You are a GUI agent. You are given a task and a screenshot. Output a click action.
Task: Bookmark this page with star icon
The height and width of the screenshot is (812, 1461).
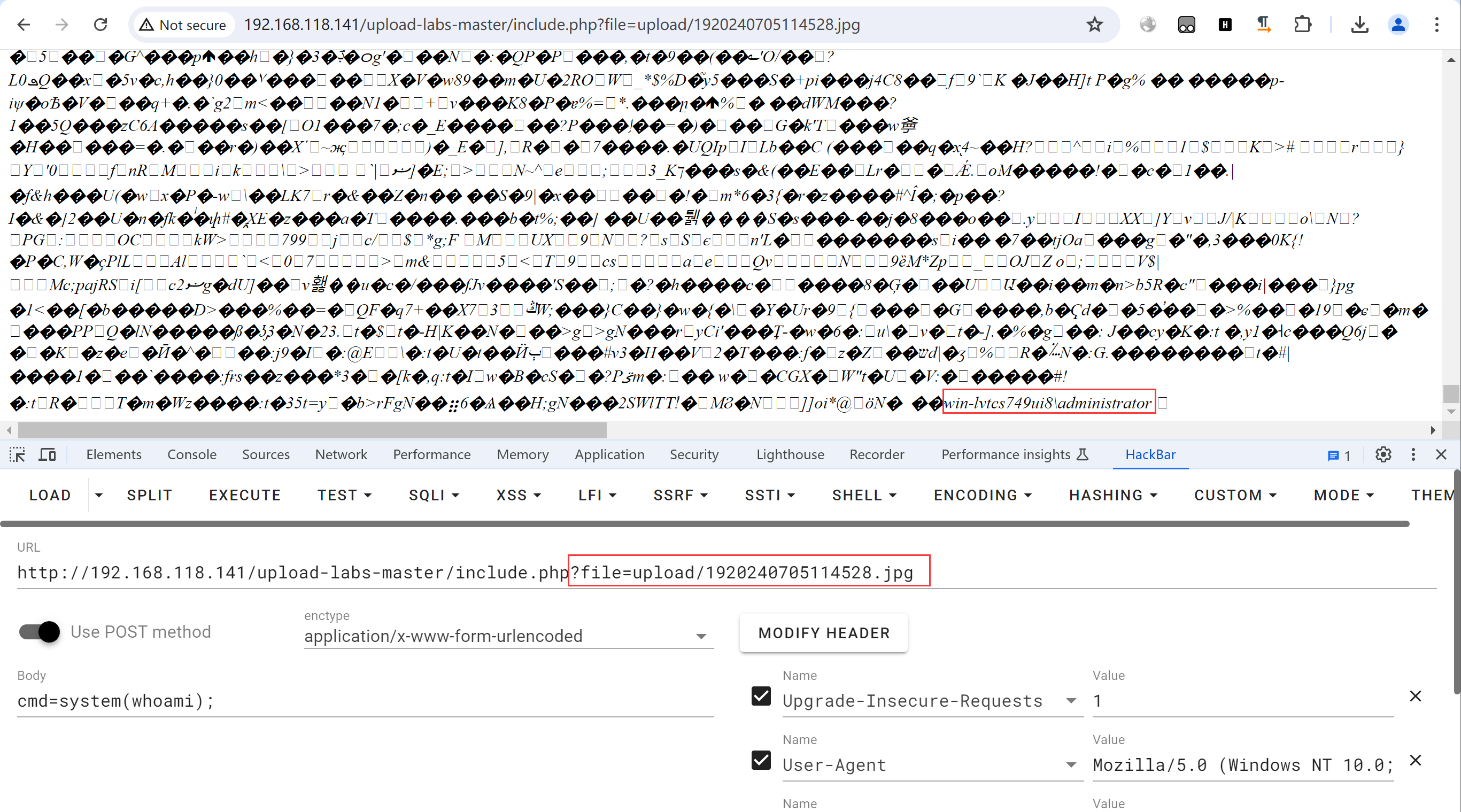1094,25
